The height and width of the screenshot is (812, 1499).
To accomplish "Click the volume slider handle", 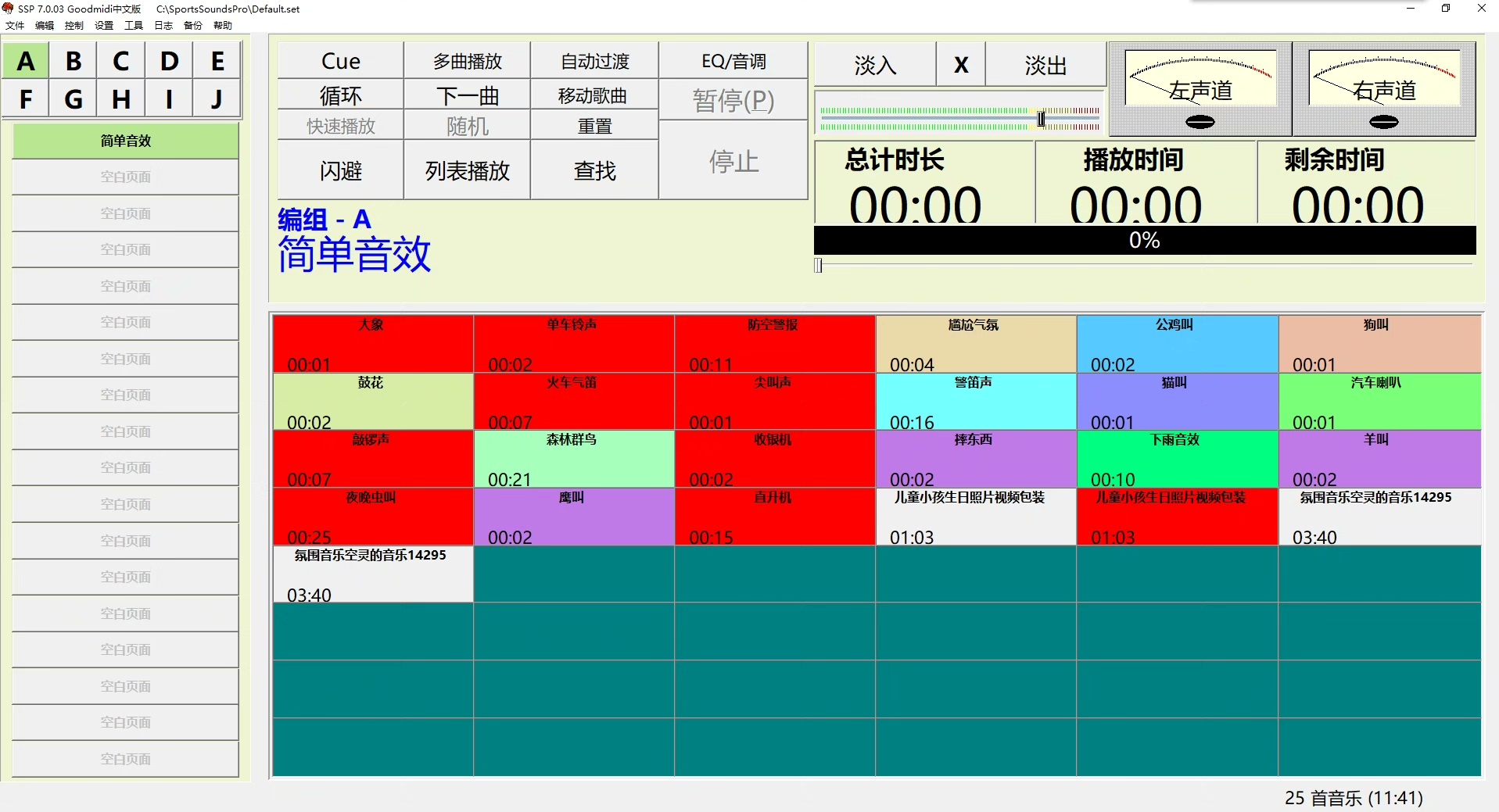I will (1041, 119).
